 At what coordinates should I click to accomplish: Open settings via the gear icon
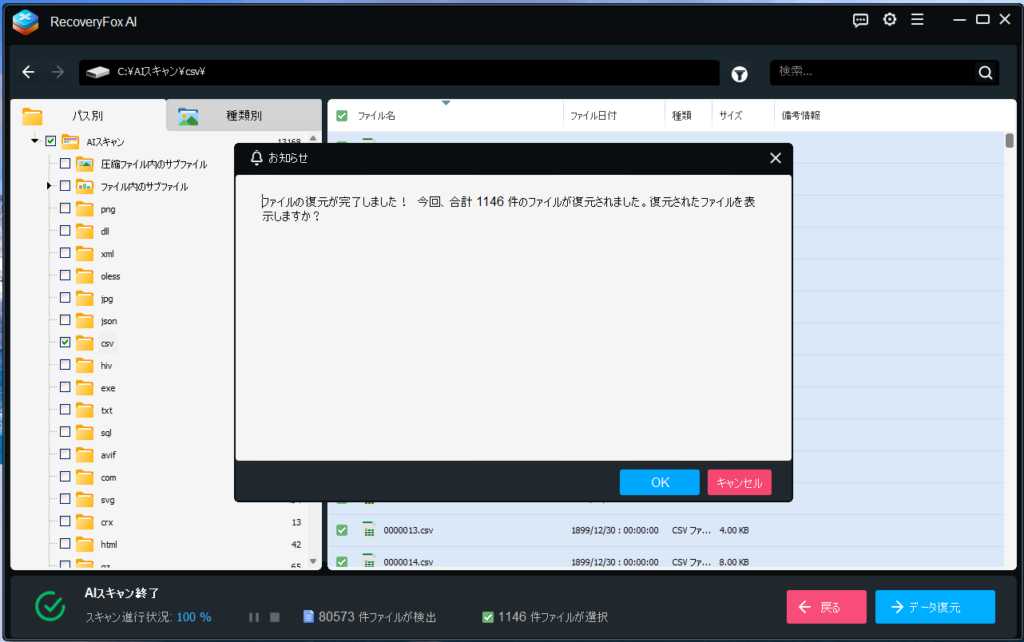click(x=889, y=20)
